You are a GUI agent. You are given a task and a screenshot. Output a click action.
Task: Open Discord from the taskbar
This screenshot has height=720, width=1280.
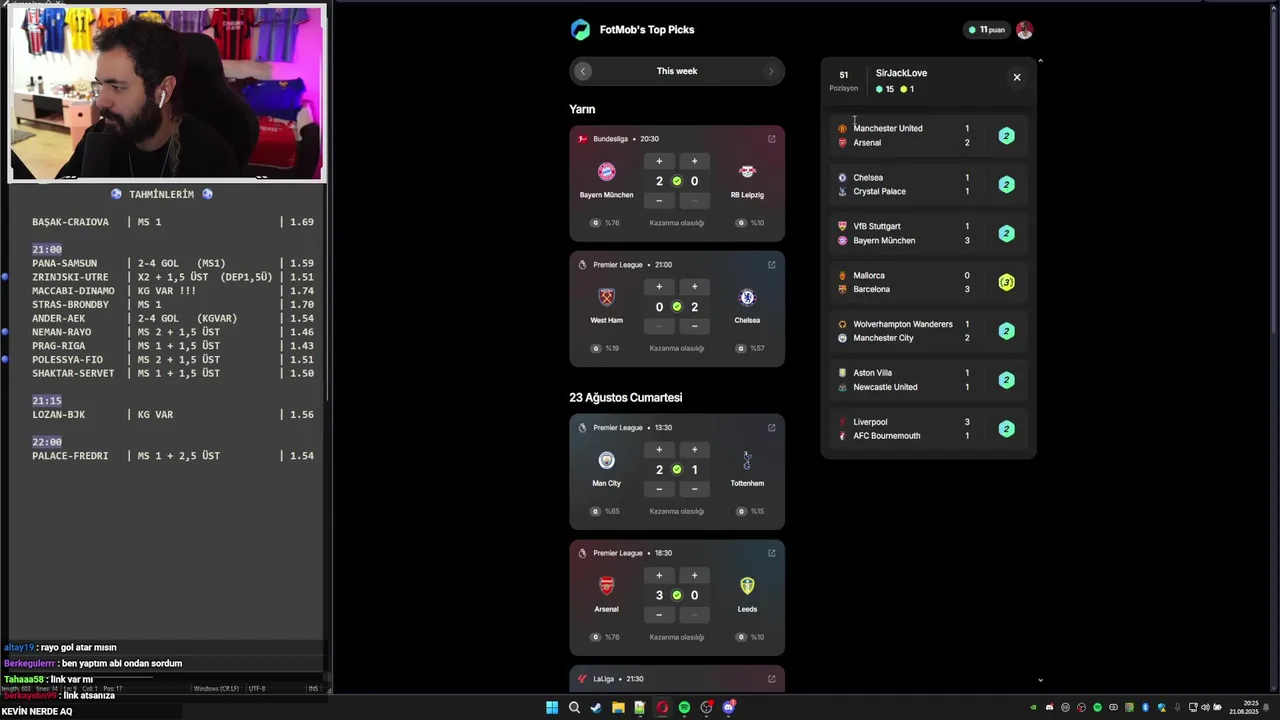pyautogui.click(x=728, y=708)
